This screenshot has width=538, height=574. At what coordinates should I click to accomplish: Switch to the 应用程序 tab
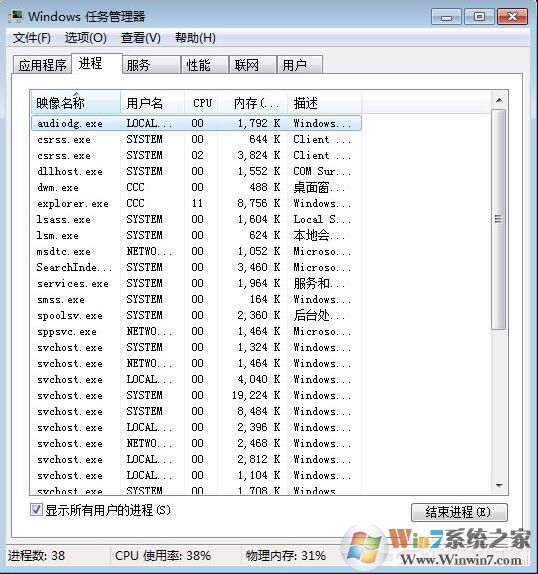click(42, 65)
